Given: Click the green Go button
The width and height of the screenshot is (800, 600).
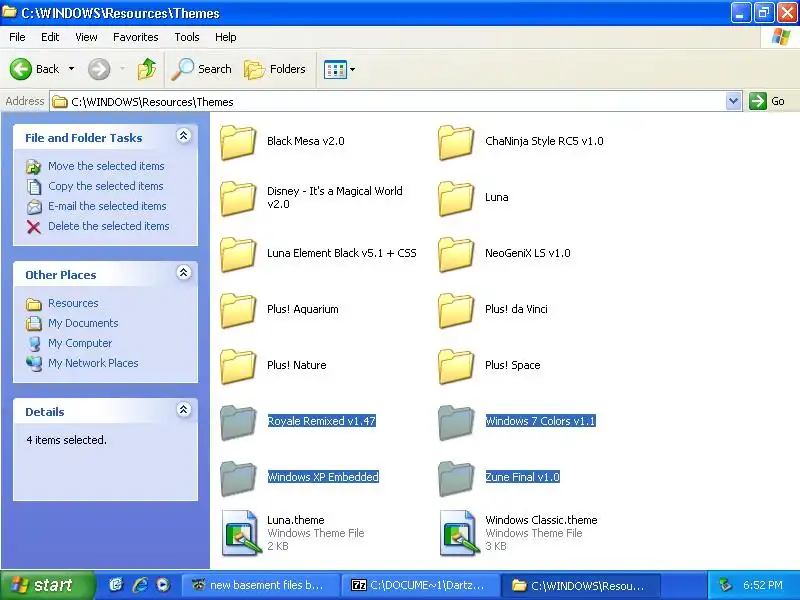Looking at the screenshot, I should click(x=767, y=101).
